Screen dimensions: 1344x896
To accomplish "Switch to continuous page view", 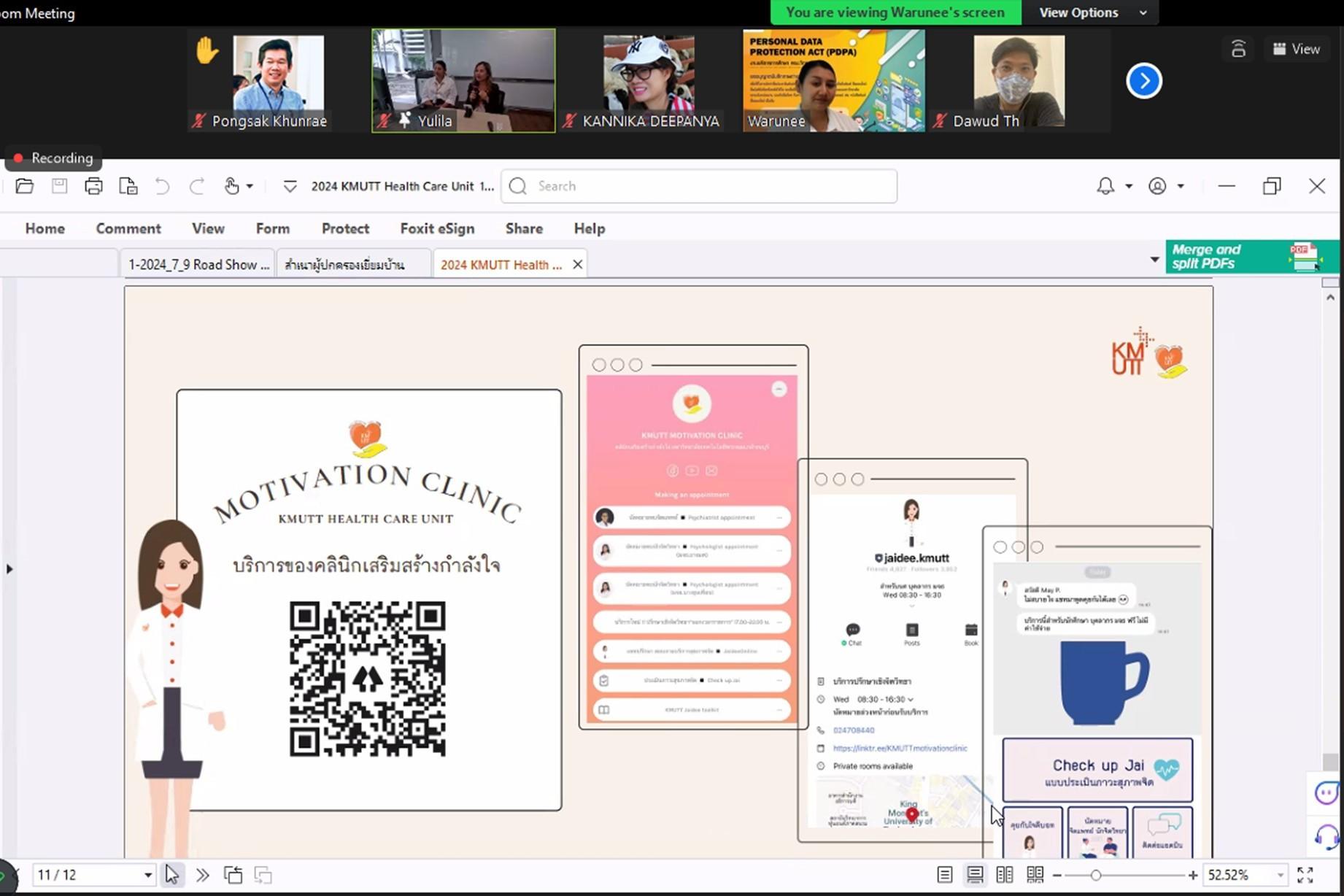I will coord(975,875).
